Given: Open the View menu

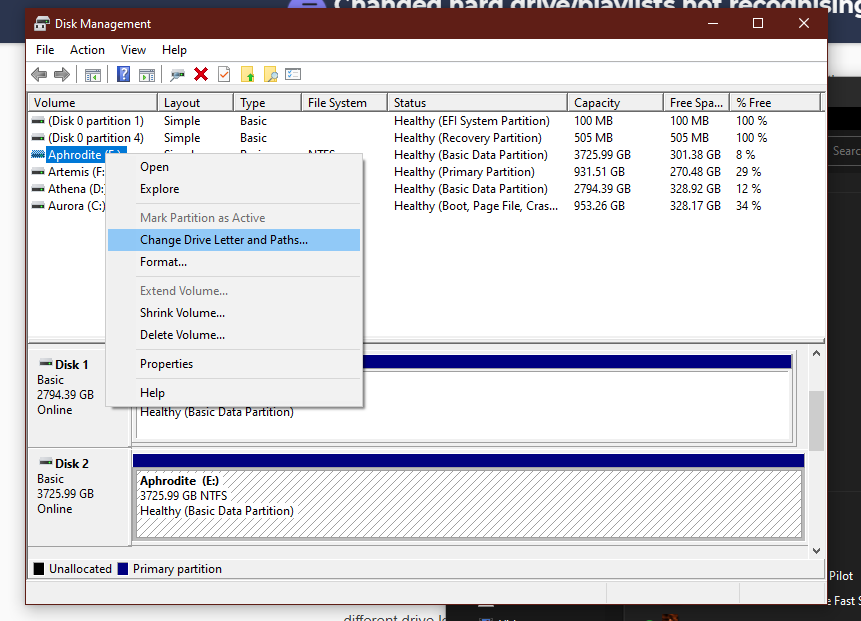Looking at the screenshot, I should pyautogui.click(x=133, y=50).
